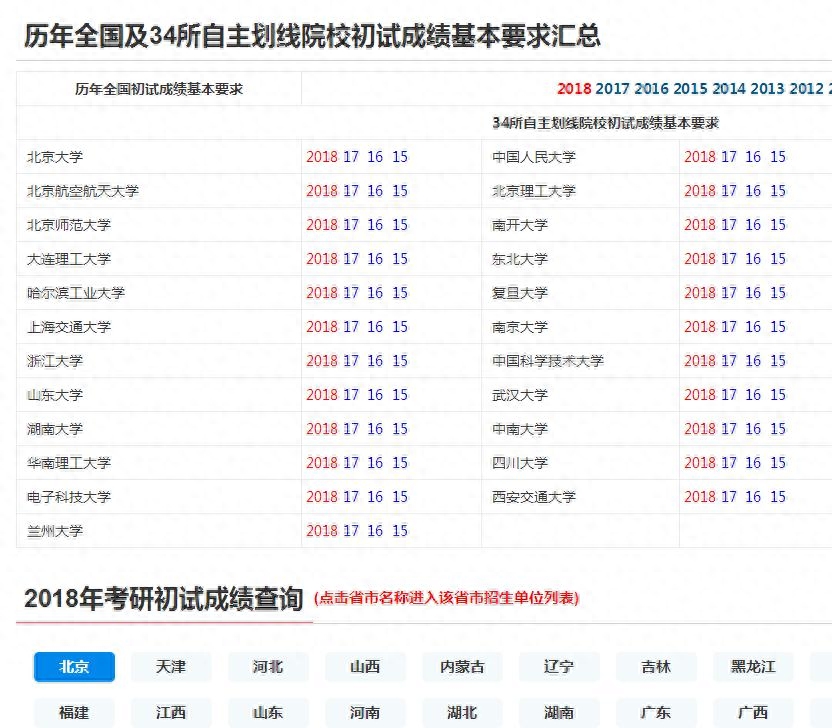Viewport: 832px width, 728px height.
Task: Click the 2018年考研初试成绩查询 heading
Action: click(163, 599)
